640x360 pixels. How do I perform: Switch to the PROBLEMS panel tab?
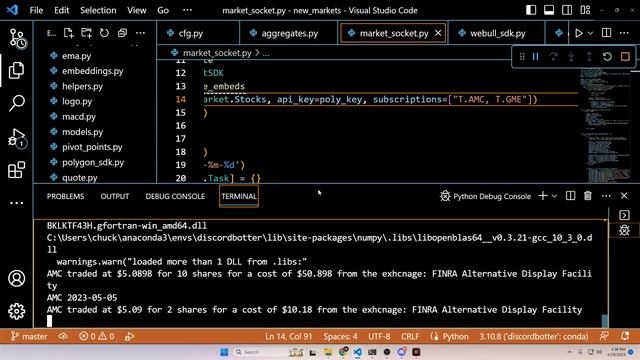[65, 196]
